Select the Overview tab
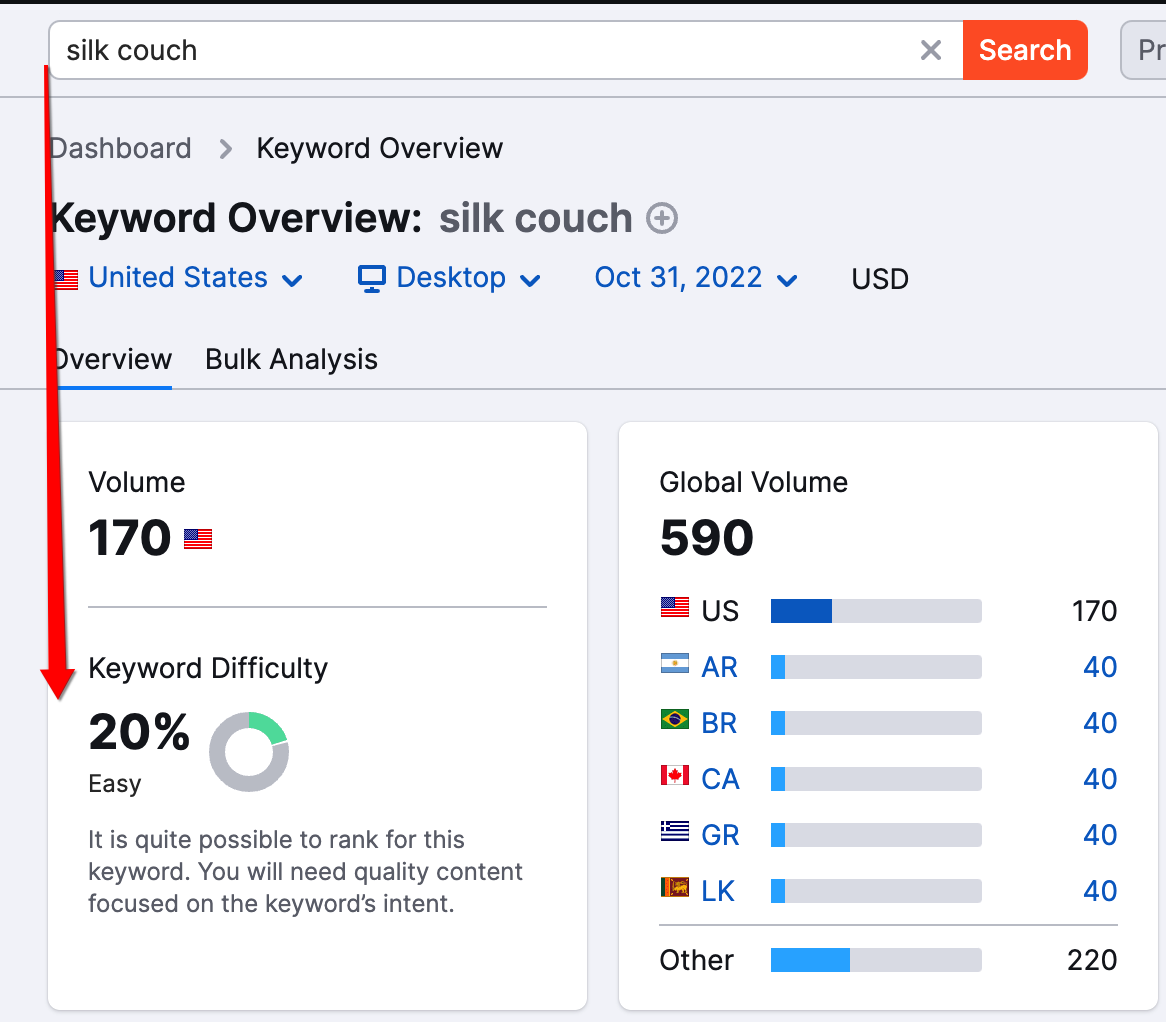 tap(112, 360)
